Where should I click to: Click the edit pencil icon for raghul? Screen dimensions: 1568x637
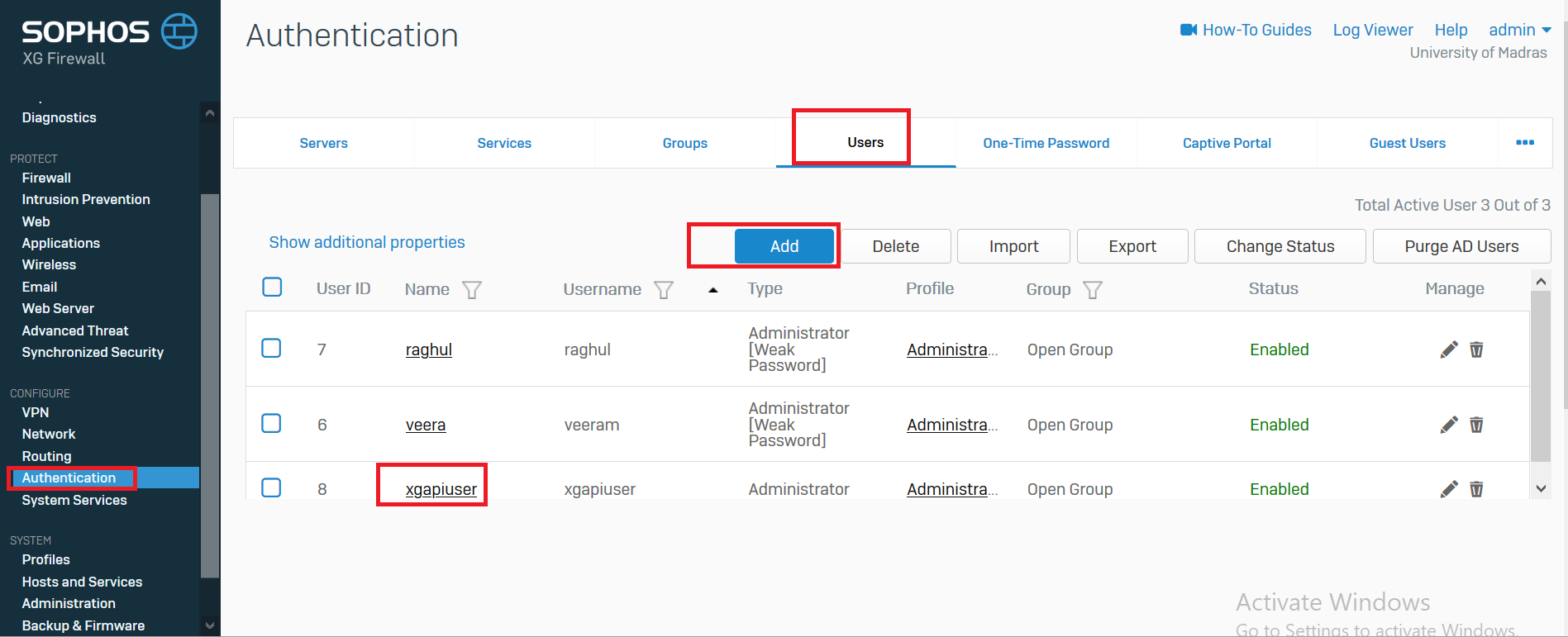1448,349
